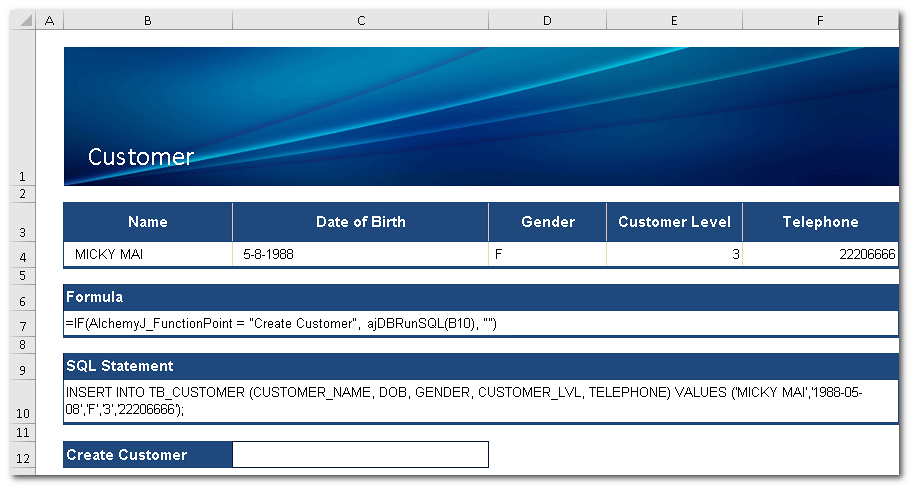Select column B header
This screenshot has width=910, height=486.
coord(148,20)
